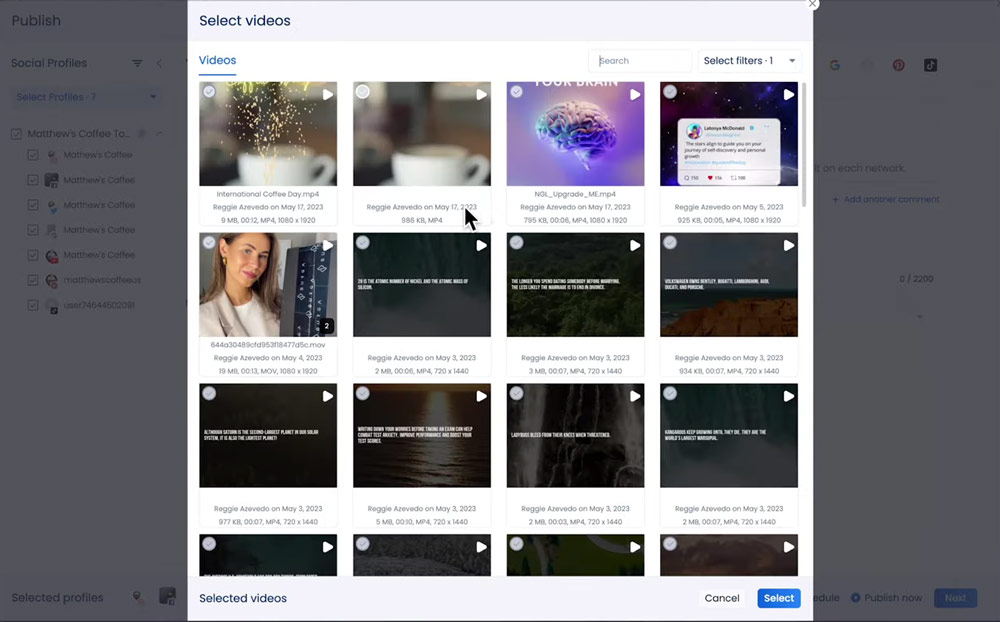Select the 986 KB coffee video checkbox
This screenshot has width=1000, height=622.
pyautogui.click(x=362, y=92)
